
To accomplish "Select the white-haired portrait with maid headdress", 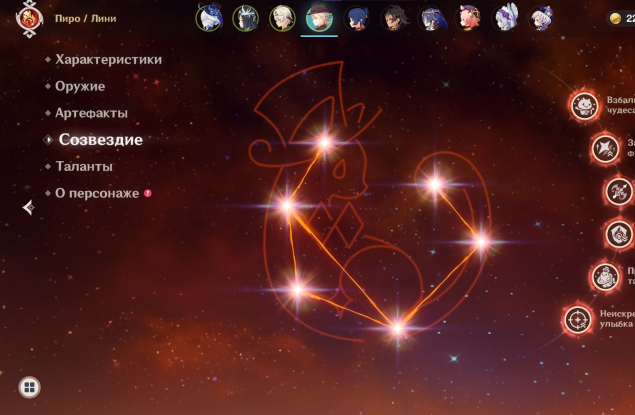I will click(x=506, y=18).
